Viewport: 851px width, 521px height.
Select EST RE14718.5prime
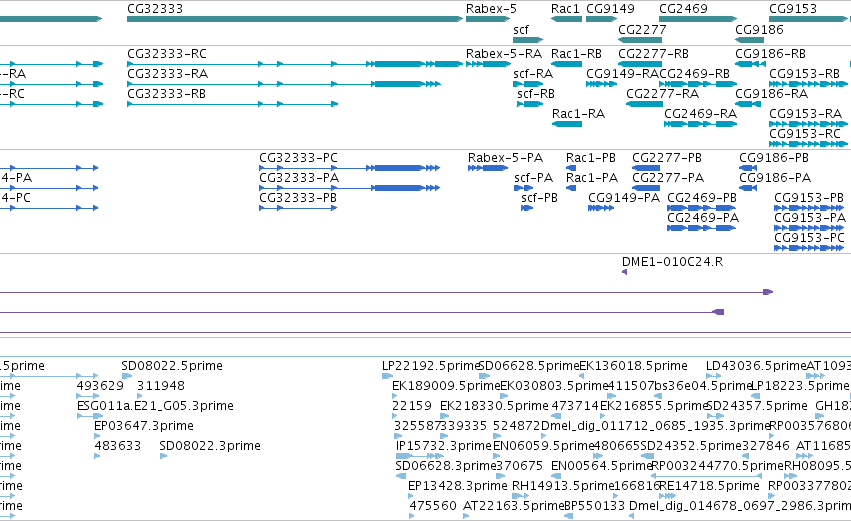[x=668, y=496]
